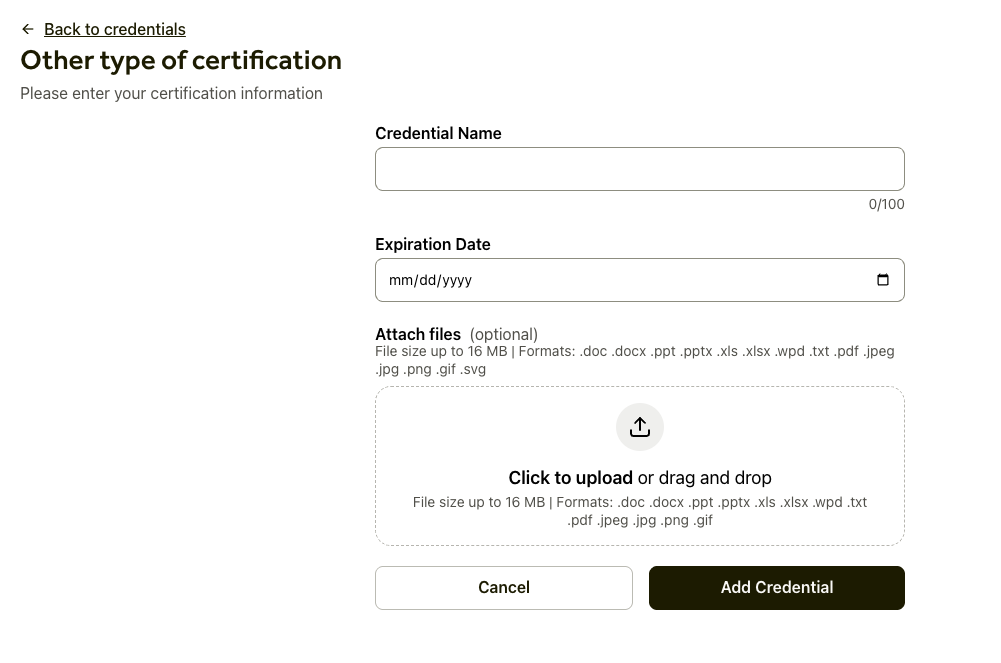Viewport: 1001px width, 663px height.
Task: Select the day (dd) date segment
Action: click(x=429, y=281)
